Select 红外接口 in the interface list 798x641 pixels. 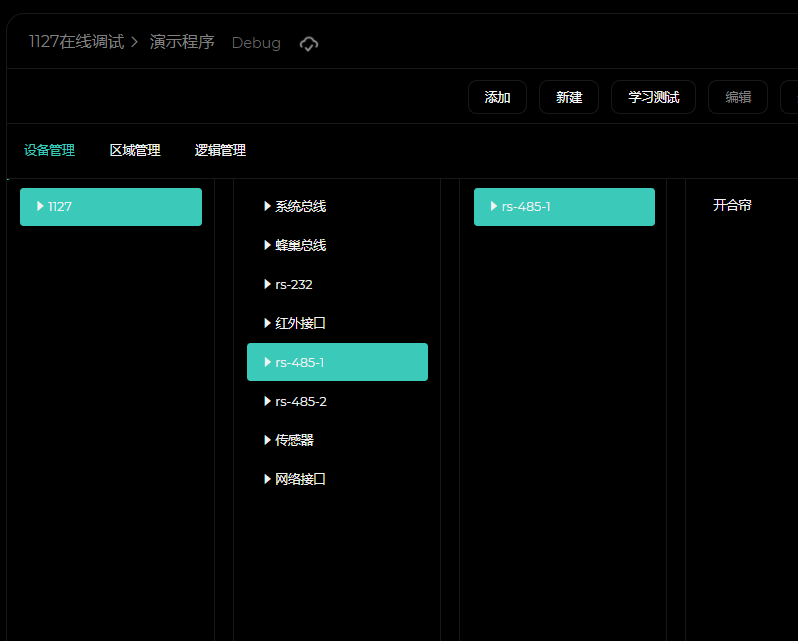click(x=300, y=323)
